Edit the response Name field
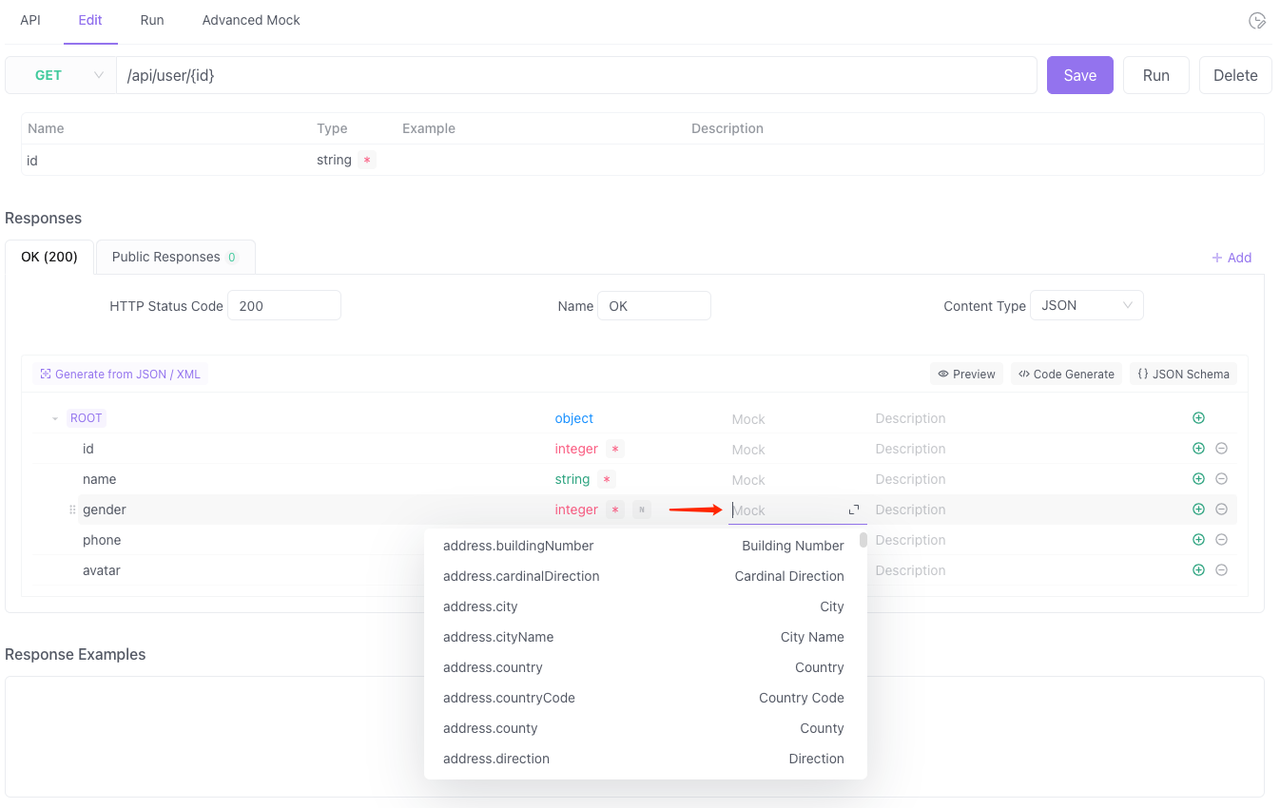Screen dimensions: 1280x808 coord(654,306)
